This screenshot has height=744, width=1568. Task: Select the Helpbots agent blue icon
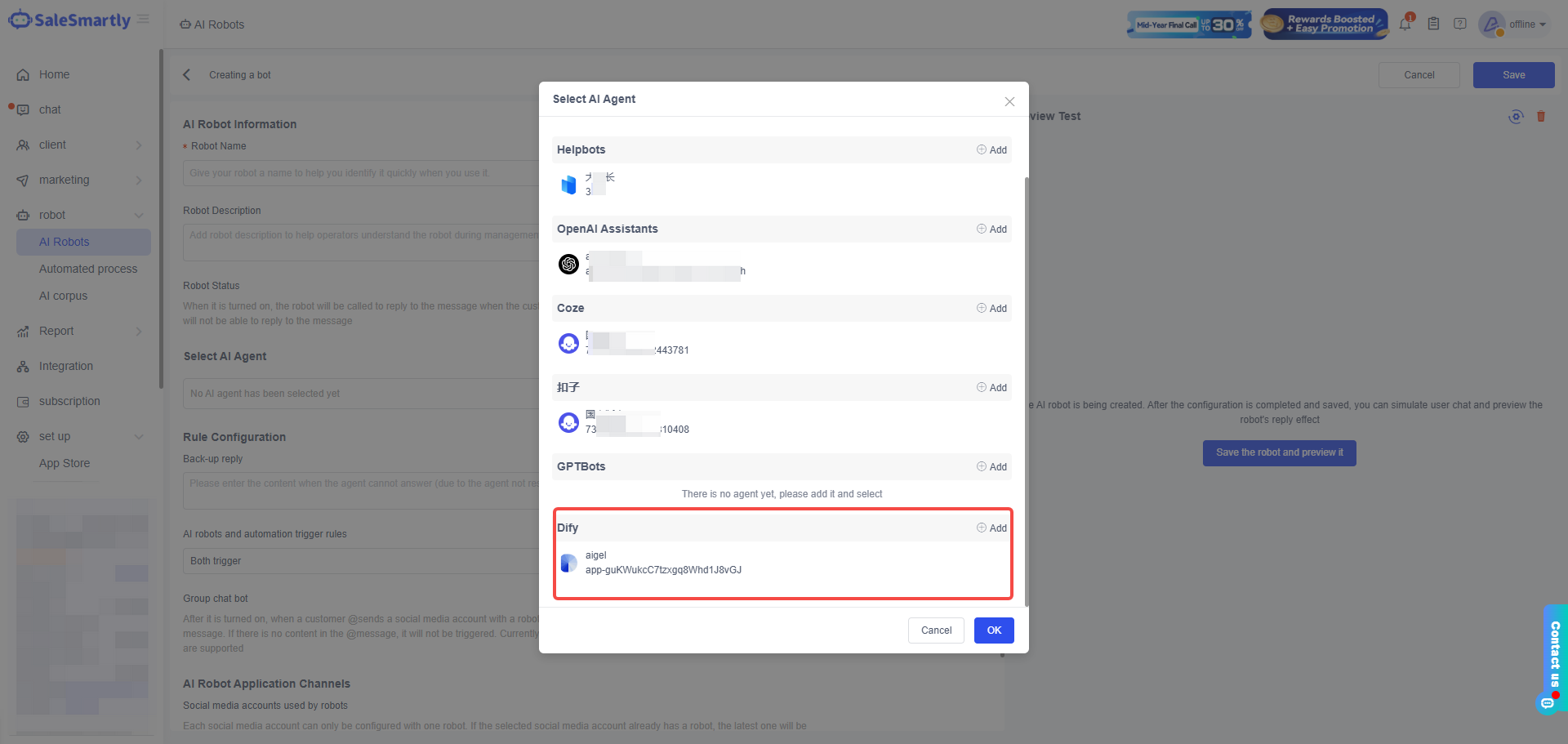pyautogui.click(x=568, y=185)
